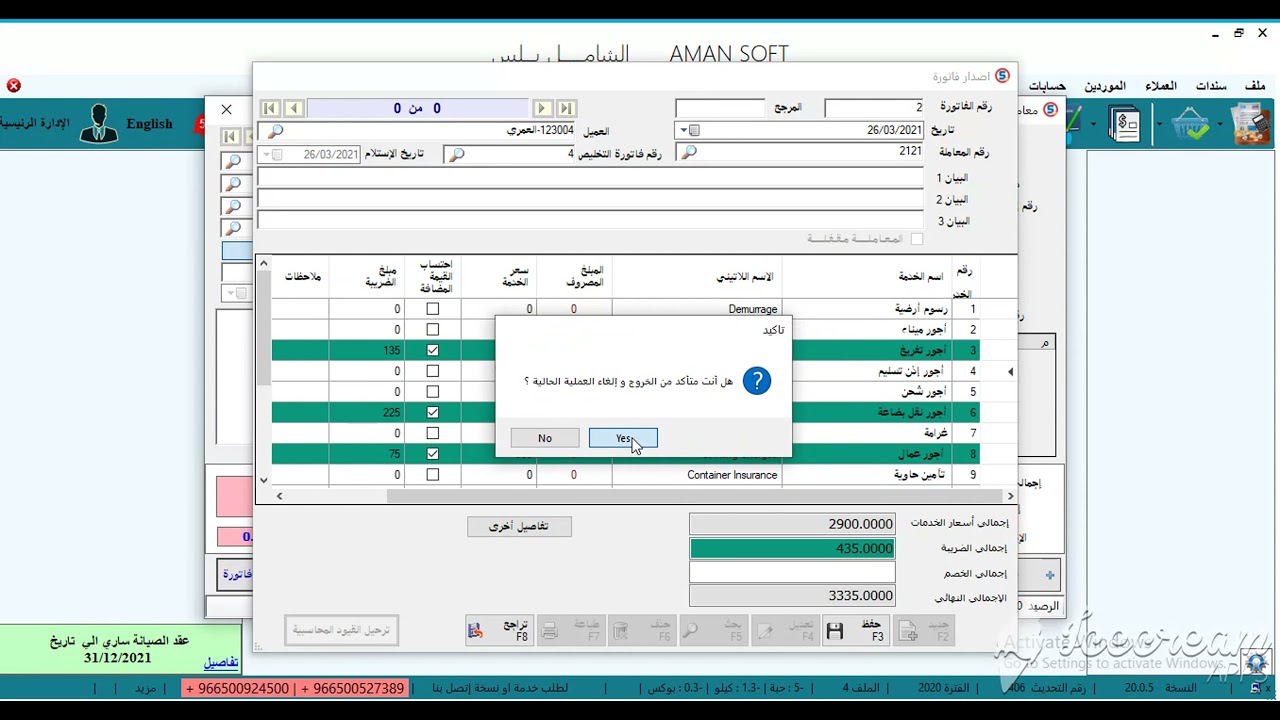Screen dimensions: 1280x720
Task: Click right arrow of table horizontal scrollbar
Action: tap(1010, 496)
